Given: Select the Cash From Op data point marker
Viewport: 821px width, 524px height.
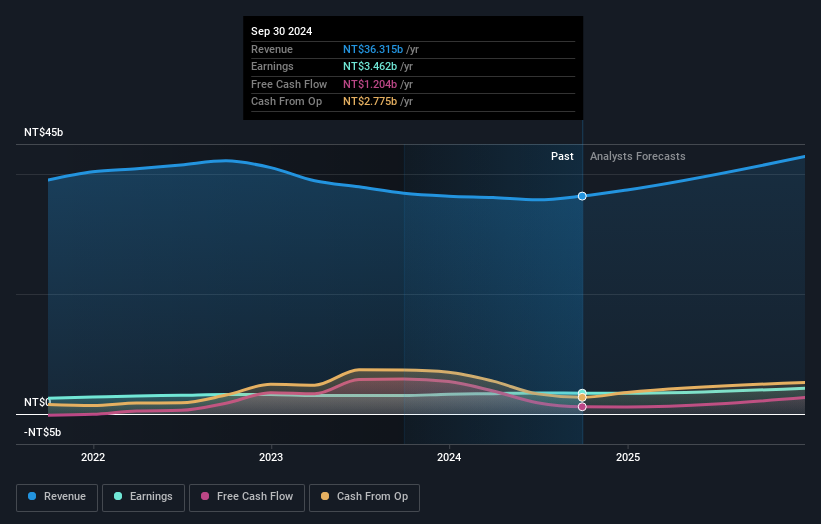Looking at the screenshot, I should point(582,397).
